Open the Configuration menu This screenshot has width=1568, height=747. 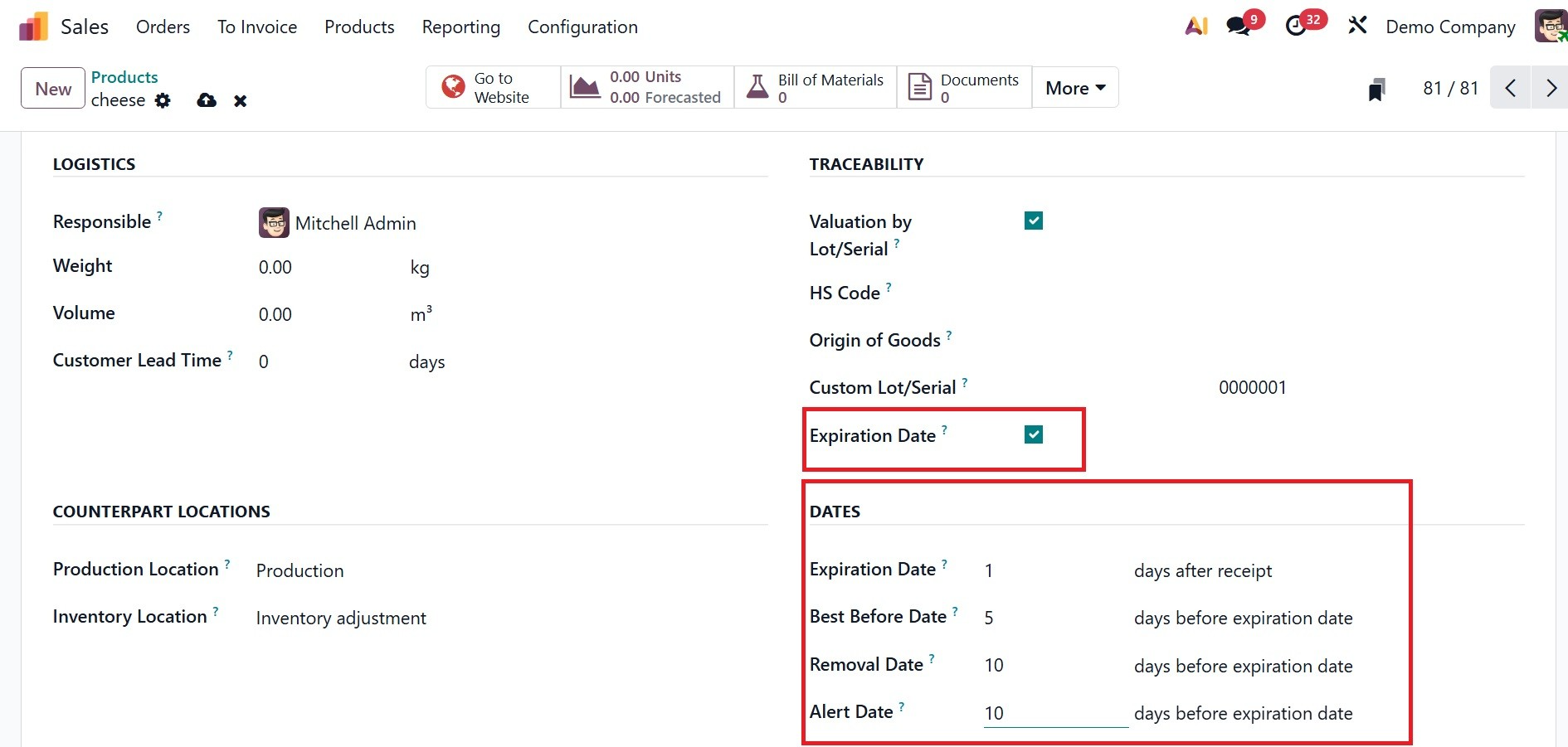582,27
